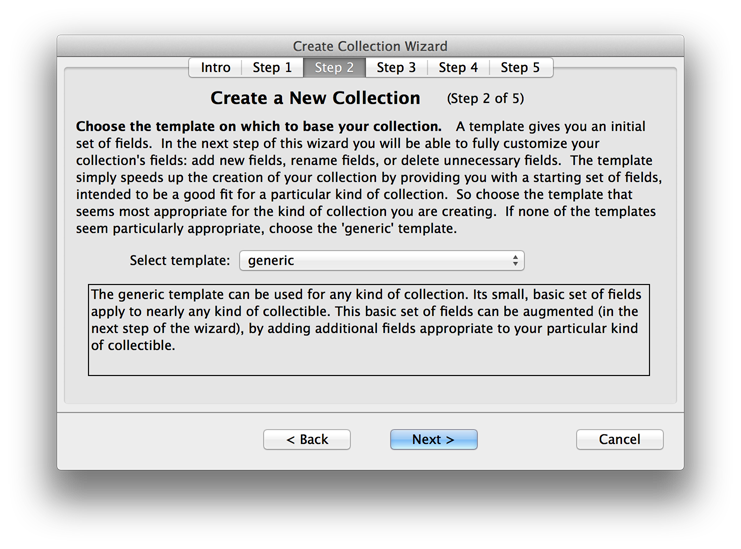The height and width of the screenshot is (549, 741).
Task: Jump to the Step 4 tab
Action: click(x=458, y=68)
